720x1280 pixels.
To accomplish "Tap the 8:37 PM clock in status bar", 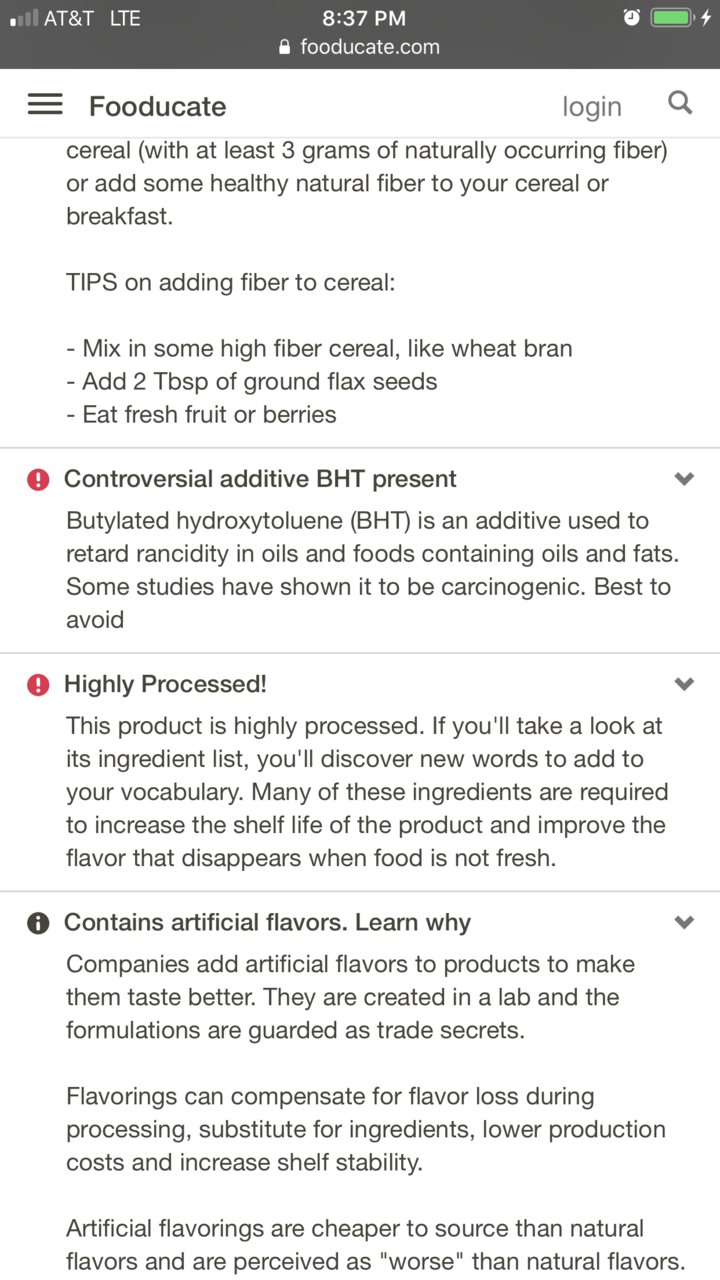I will pyautogui.click(x=364, y=18).
